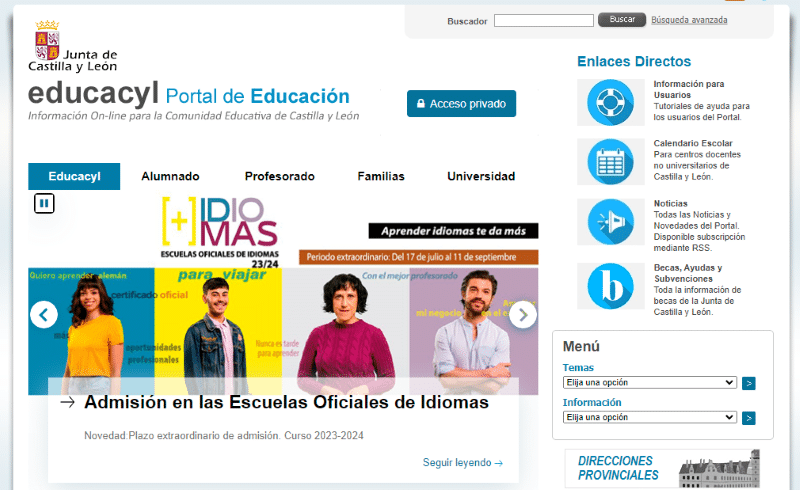Click the Acceso privado button

461,104
